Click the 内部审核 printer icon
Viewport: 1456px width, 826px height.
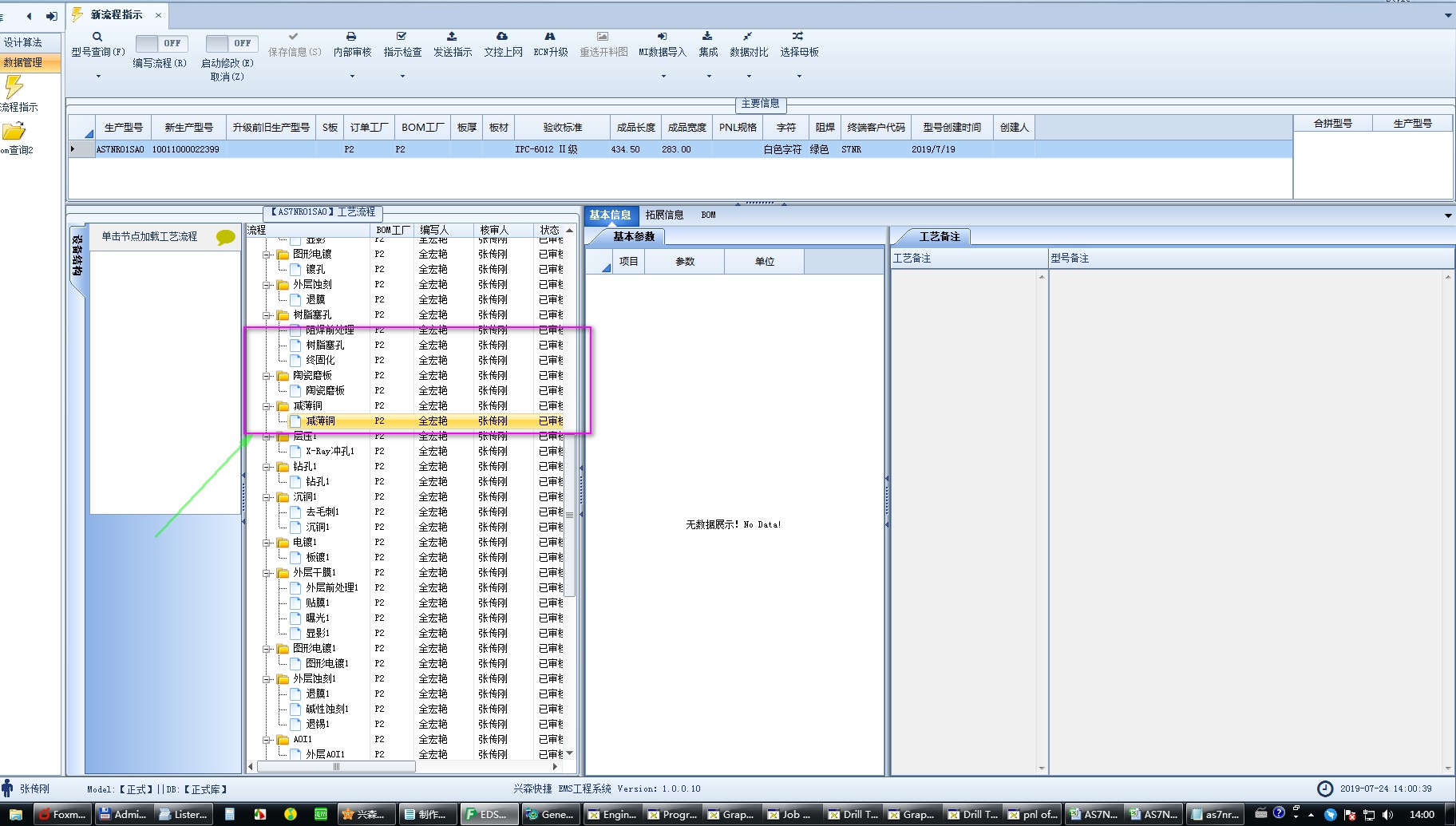coord(351,37)
